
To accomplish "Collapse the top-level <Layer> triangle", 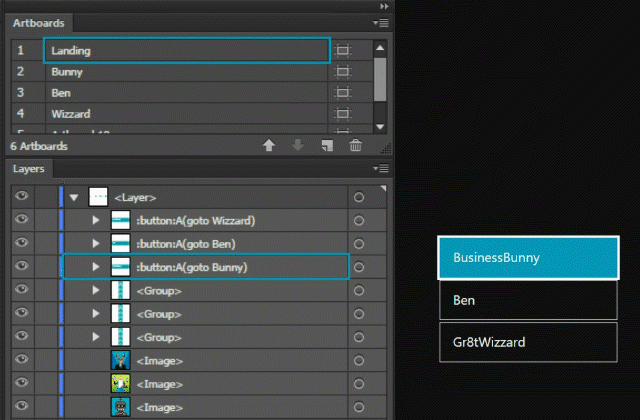I will coord(74,197).
